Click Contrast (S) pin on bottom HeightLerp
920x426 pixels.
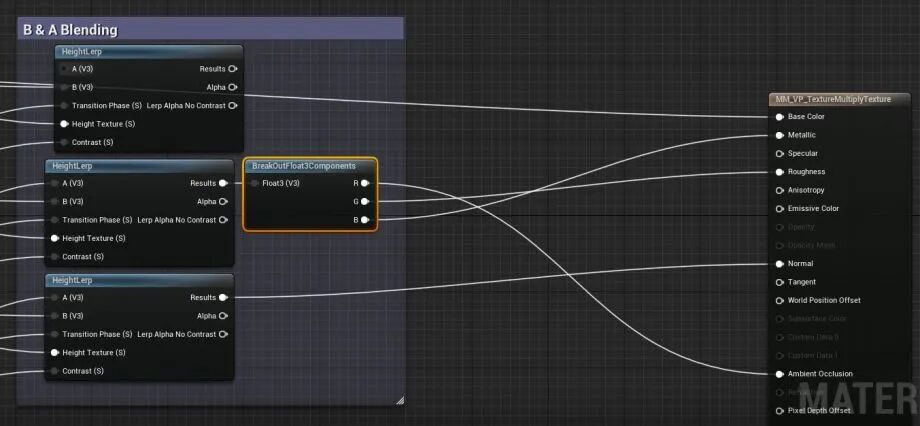click(55, 371)
